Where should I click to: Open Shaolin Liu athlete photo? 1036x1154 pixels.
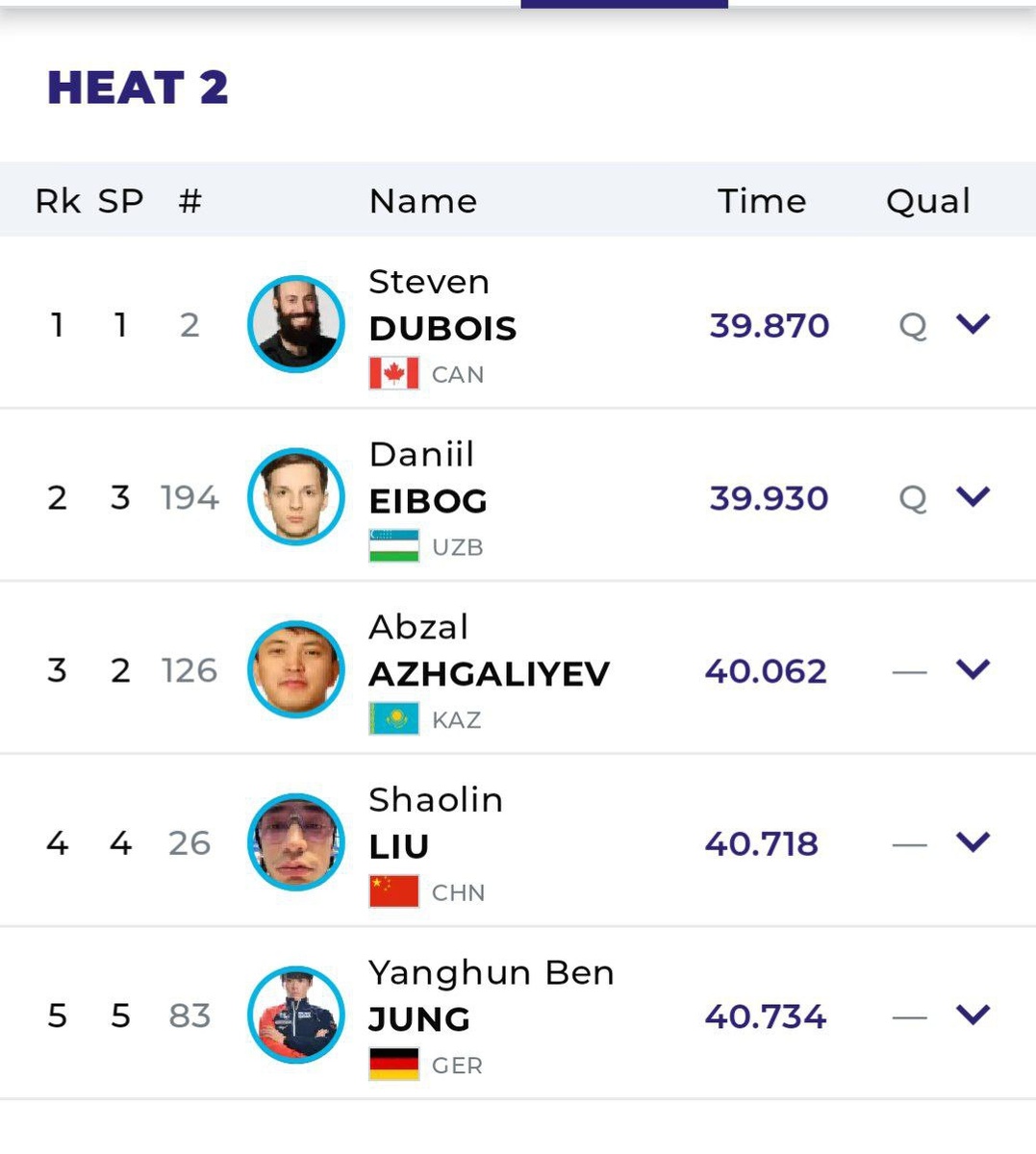tap(295, 842)
